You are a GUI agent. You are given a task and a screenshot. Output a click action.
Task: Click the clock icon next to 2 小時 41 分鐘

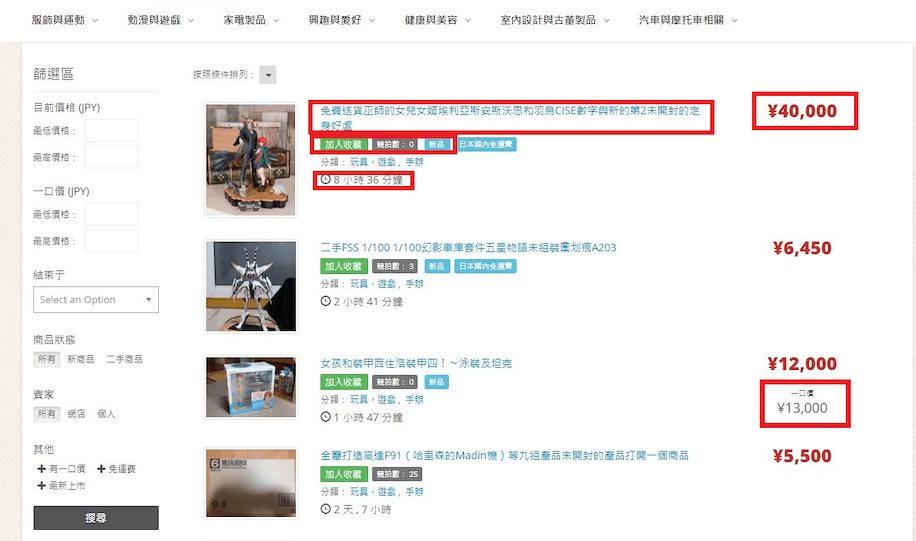point(325,301)
